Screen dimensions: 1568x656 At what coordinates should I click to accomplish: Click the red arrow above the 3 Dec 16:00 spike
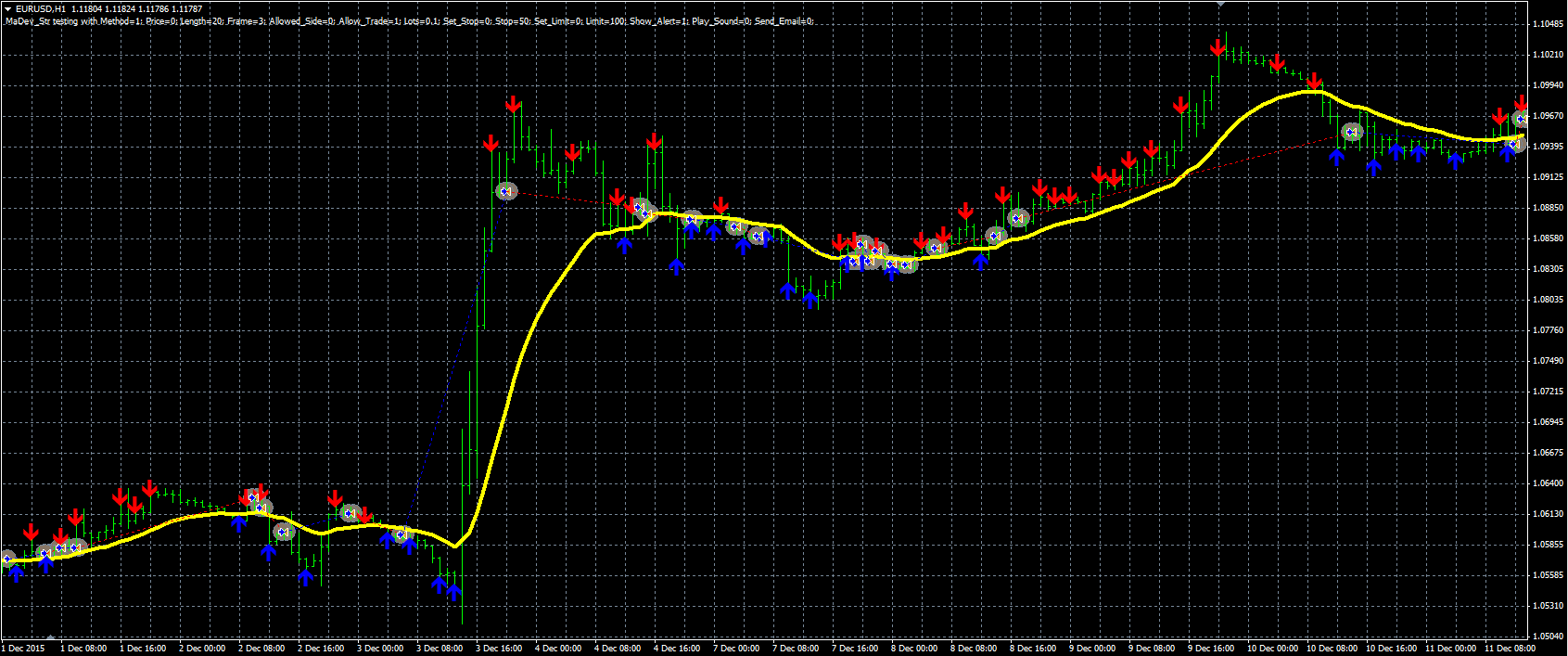point(513,104)
